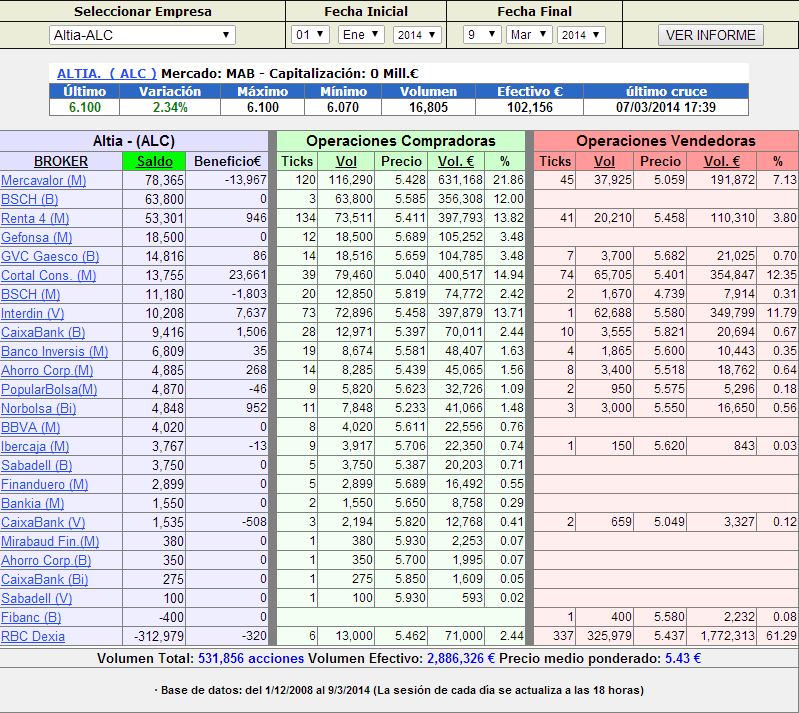Open the BSCH (M) broker link
This screenshot has height=713, width=799.
point(31,294)
